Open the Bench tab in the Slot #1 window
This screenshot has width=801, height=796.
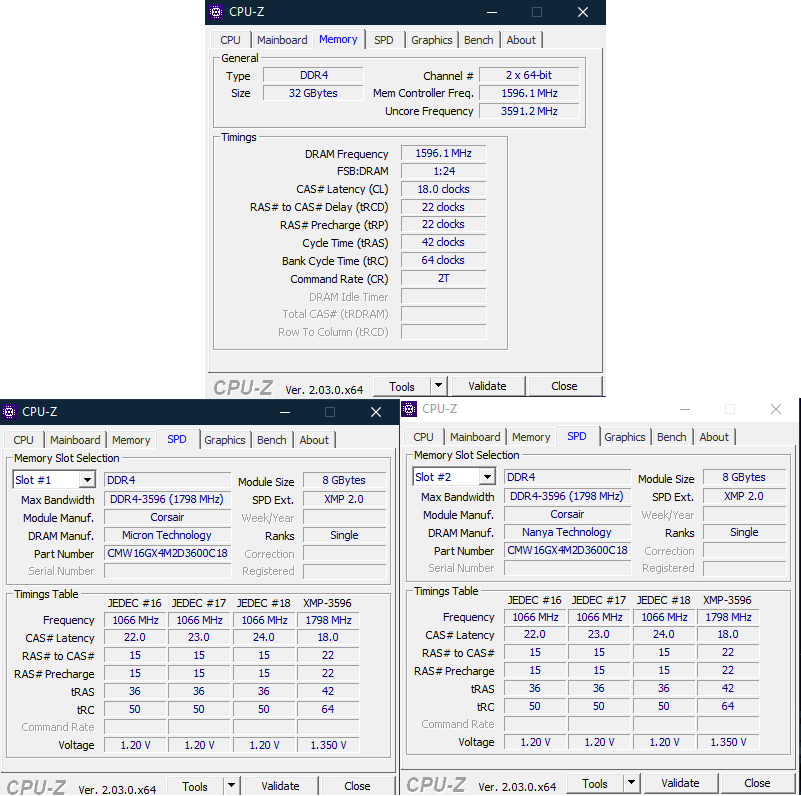[272, 440]
